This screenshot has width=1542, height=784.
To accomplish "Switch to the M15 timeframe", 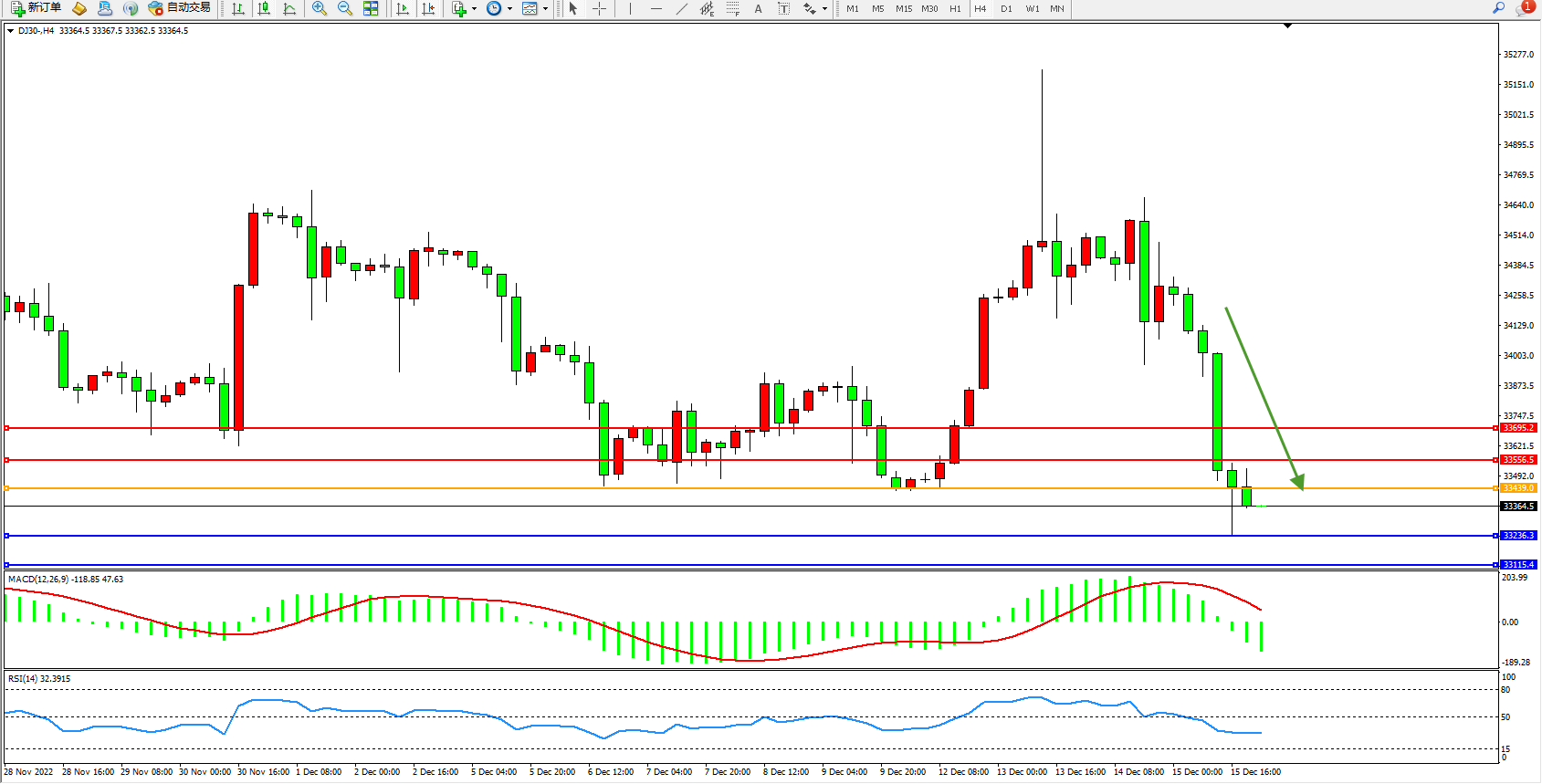I will coord(904,8).
